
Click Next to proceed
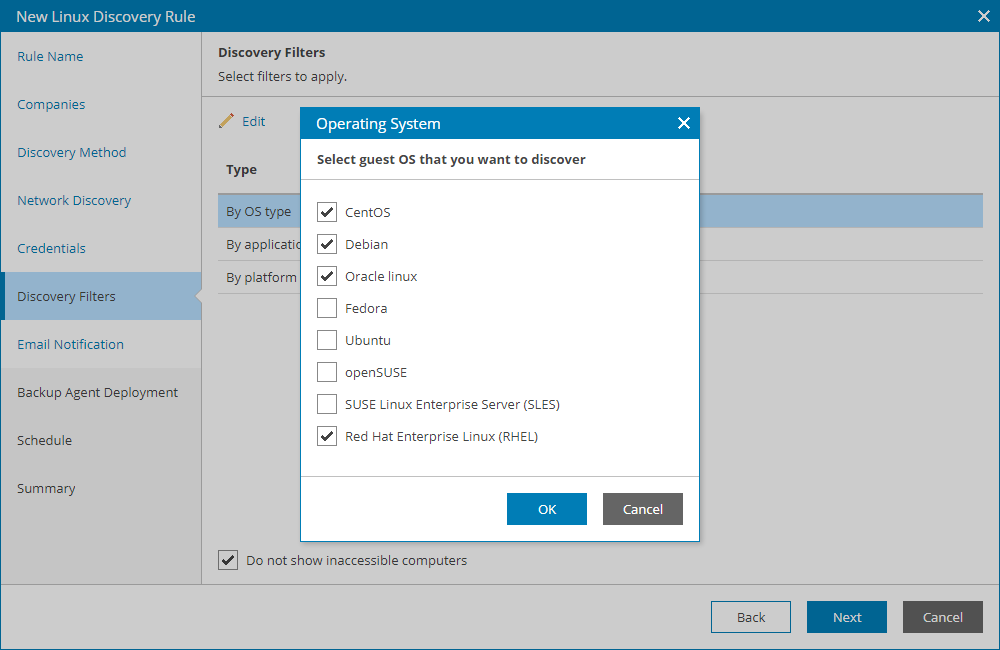846,617
